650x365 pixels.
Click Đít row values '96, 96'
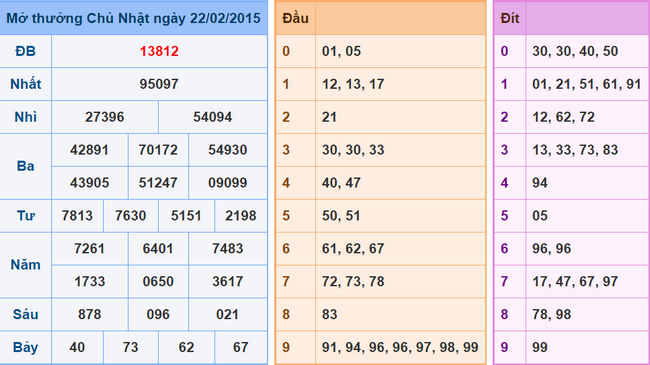551,248
